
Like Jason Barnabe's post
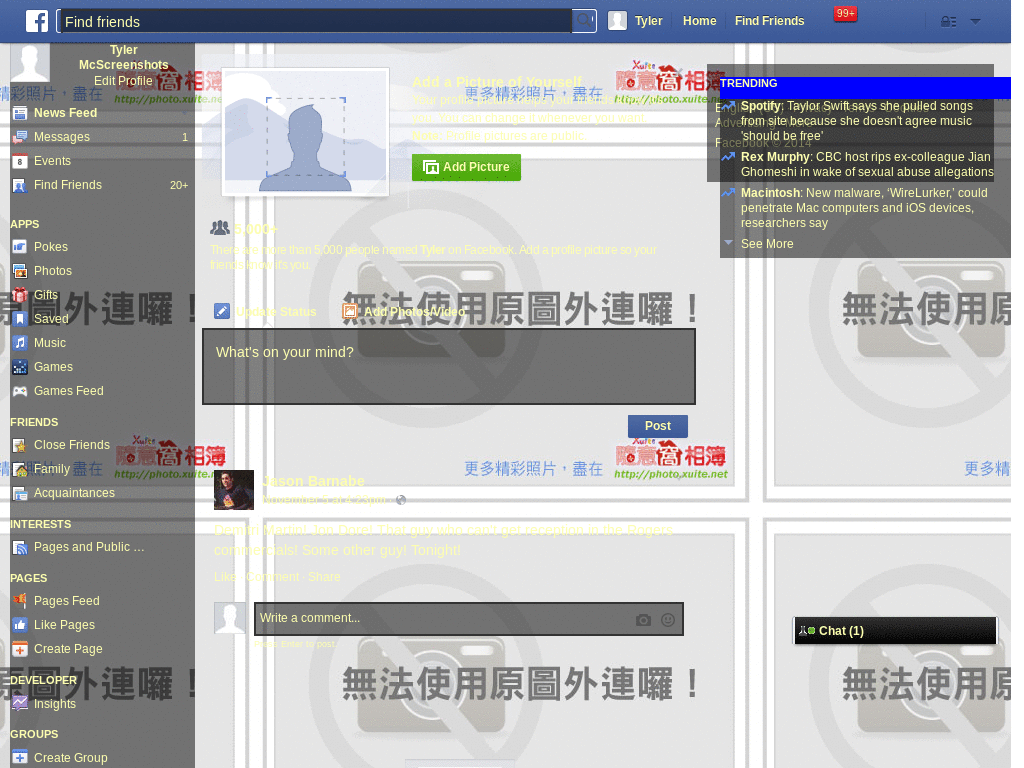pyautogui.click(x=225, y=577)
